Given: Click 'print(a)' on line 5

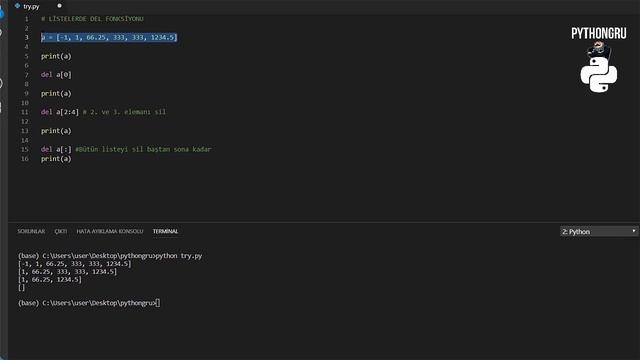Looking at the screenshot, I should coord(56,56).
